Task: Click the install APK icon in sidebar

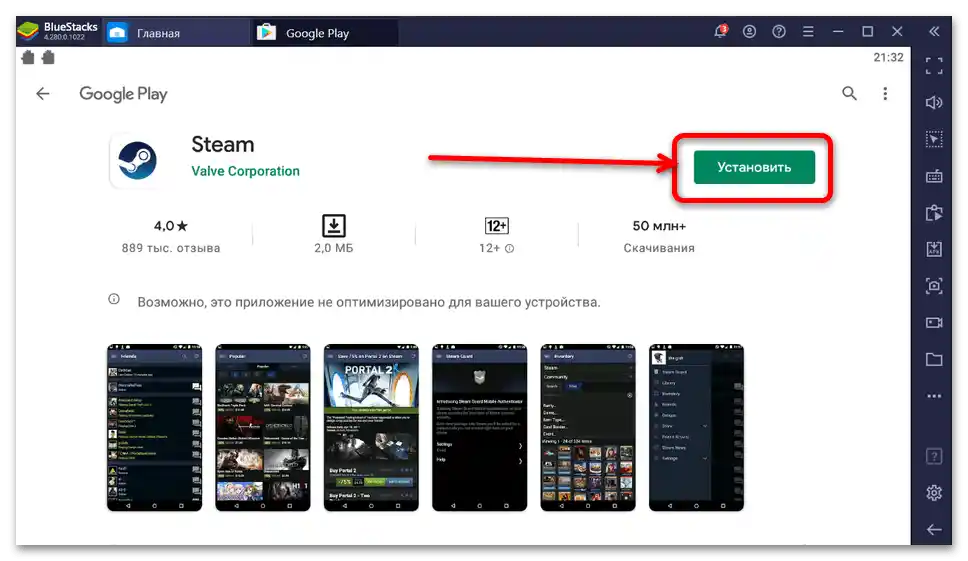Action: pyautogui.click(x=934, y=249)
